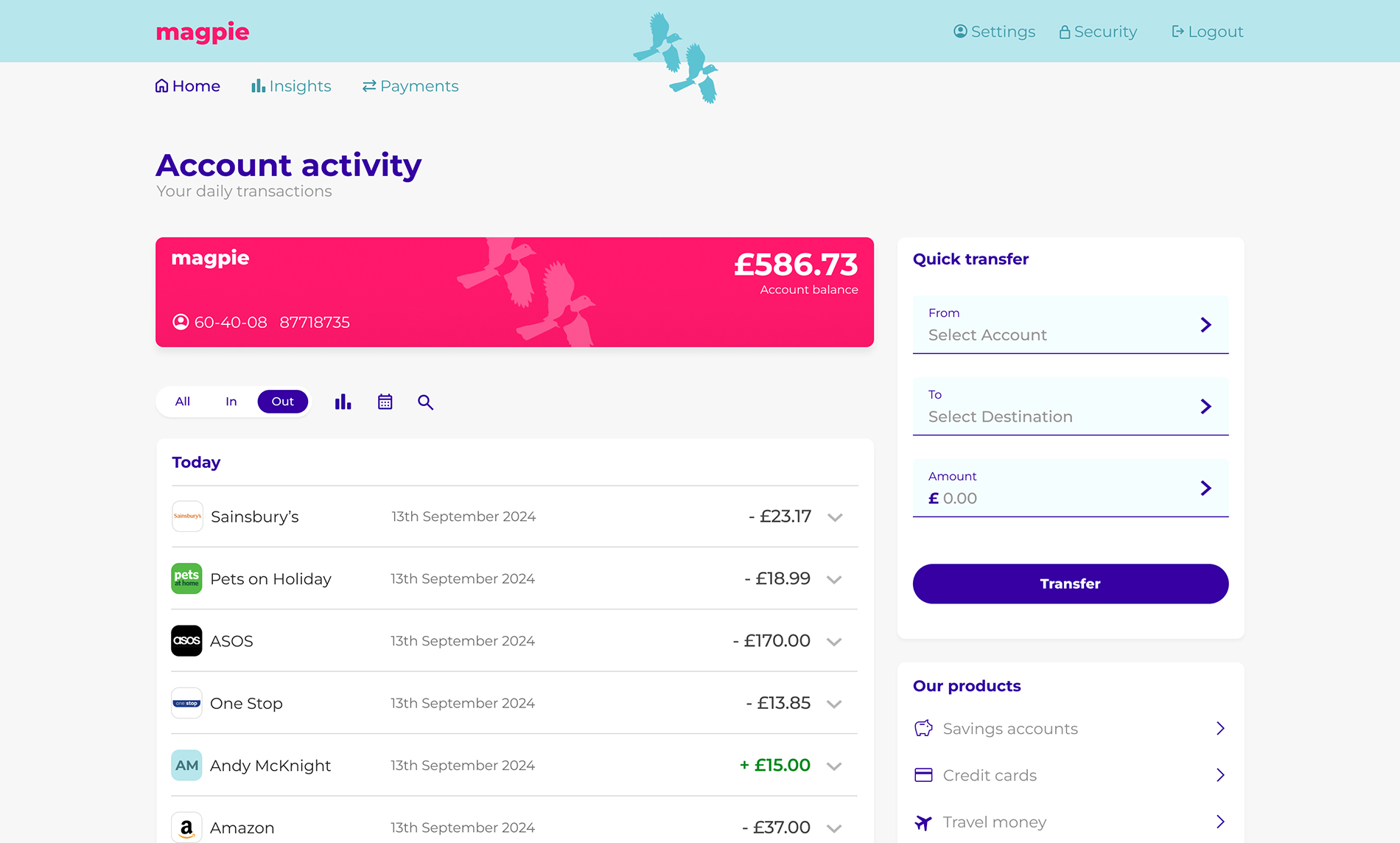Viewport: 1400px width, 843px height.
Task: Click the -£23.17 Sainsbury's amount
Action: tap(780, 517)
